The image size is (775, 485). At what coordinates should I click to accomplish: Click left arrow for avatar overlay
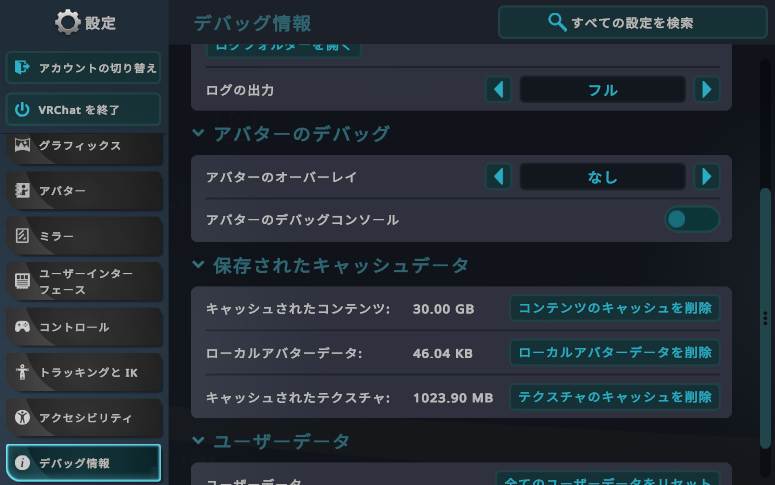coord(498,177)
